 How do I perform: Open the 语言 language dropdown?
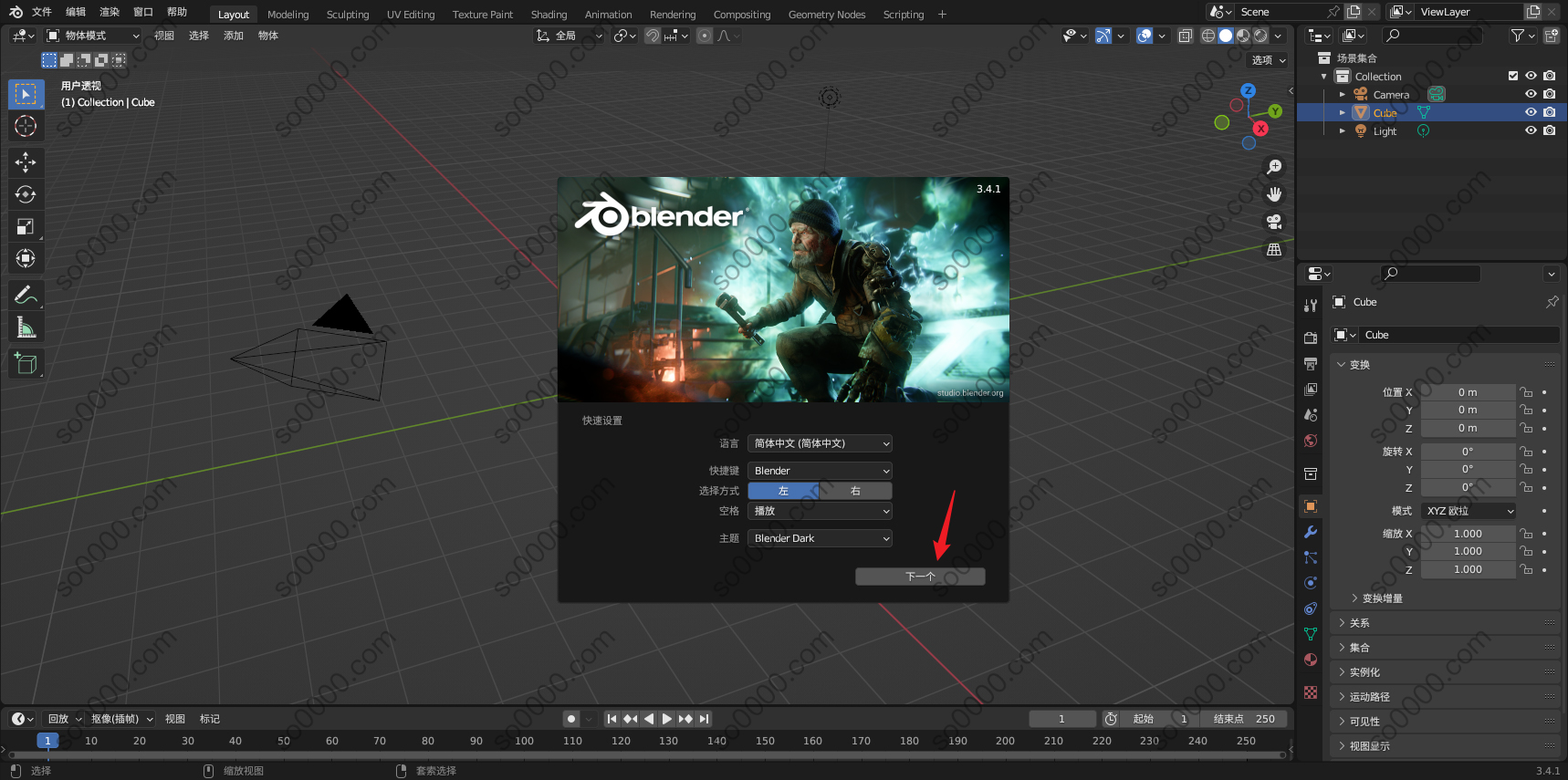(x=820, y=443)
